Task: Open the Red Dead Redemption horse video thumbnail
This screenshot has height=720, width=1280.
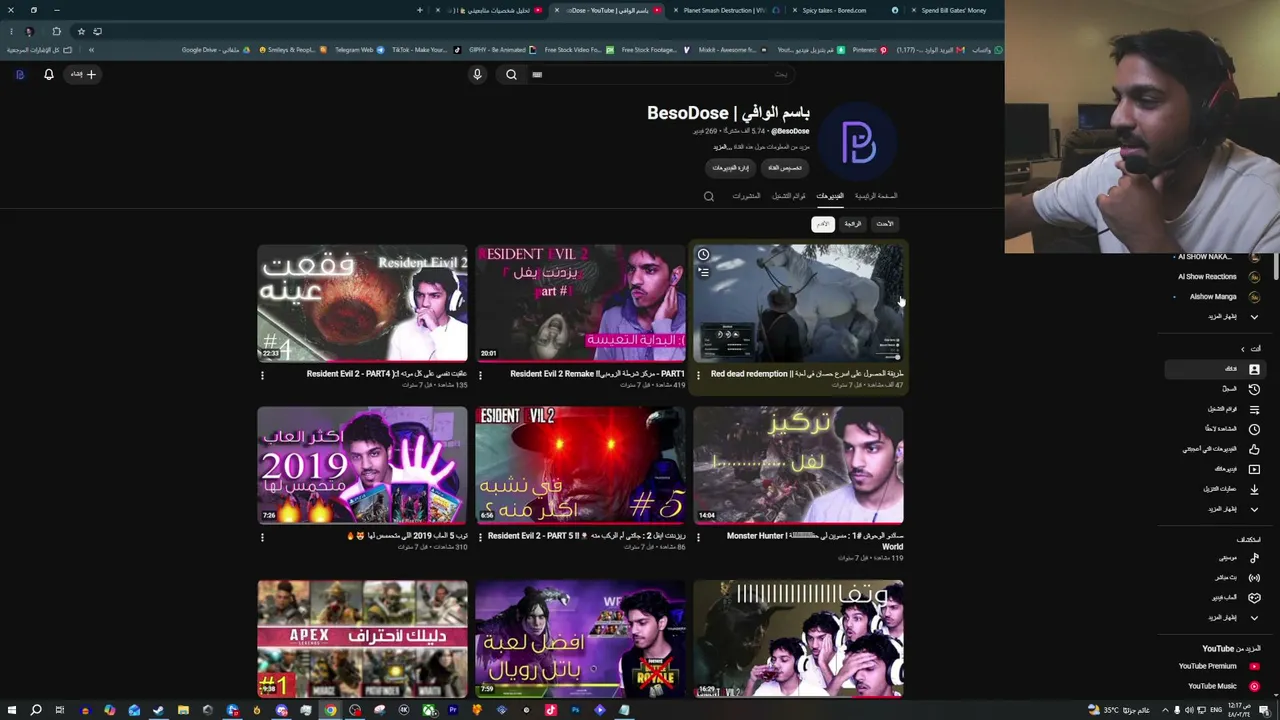Action: click(x=798, y=302)
